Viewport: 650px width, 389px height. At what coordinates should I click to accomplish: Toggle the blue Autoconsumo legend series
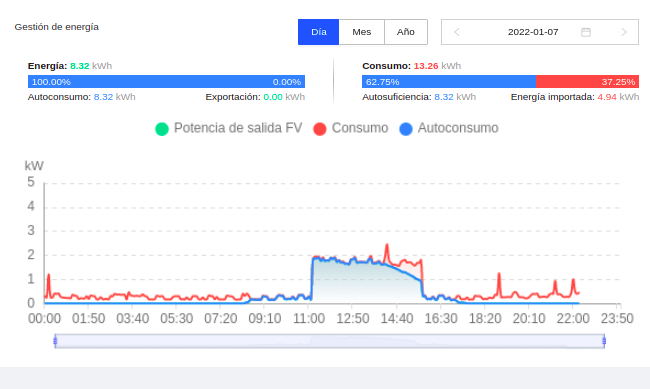point(449,129)
